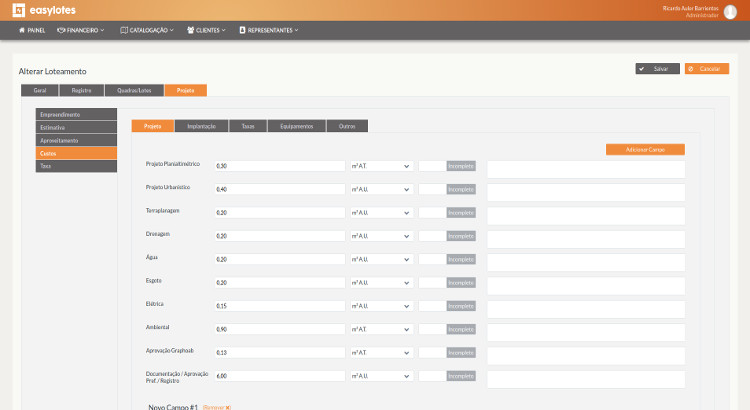Click the checkmark icon on Salvar
The image size is (750, 410).
click(x=641, y=69)
